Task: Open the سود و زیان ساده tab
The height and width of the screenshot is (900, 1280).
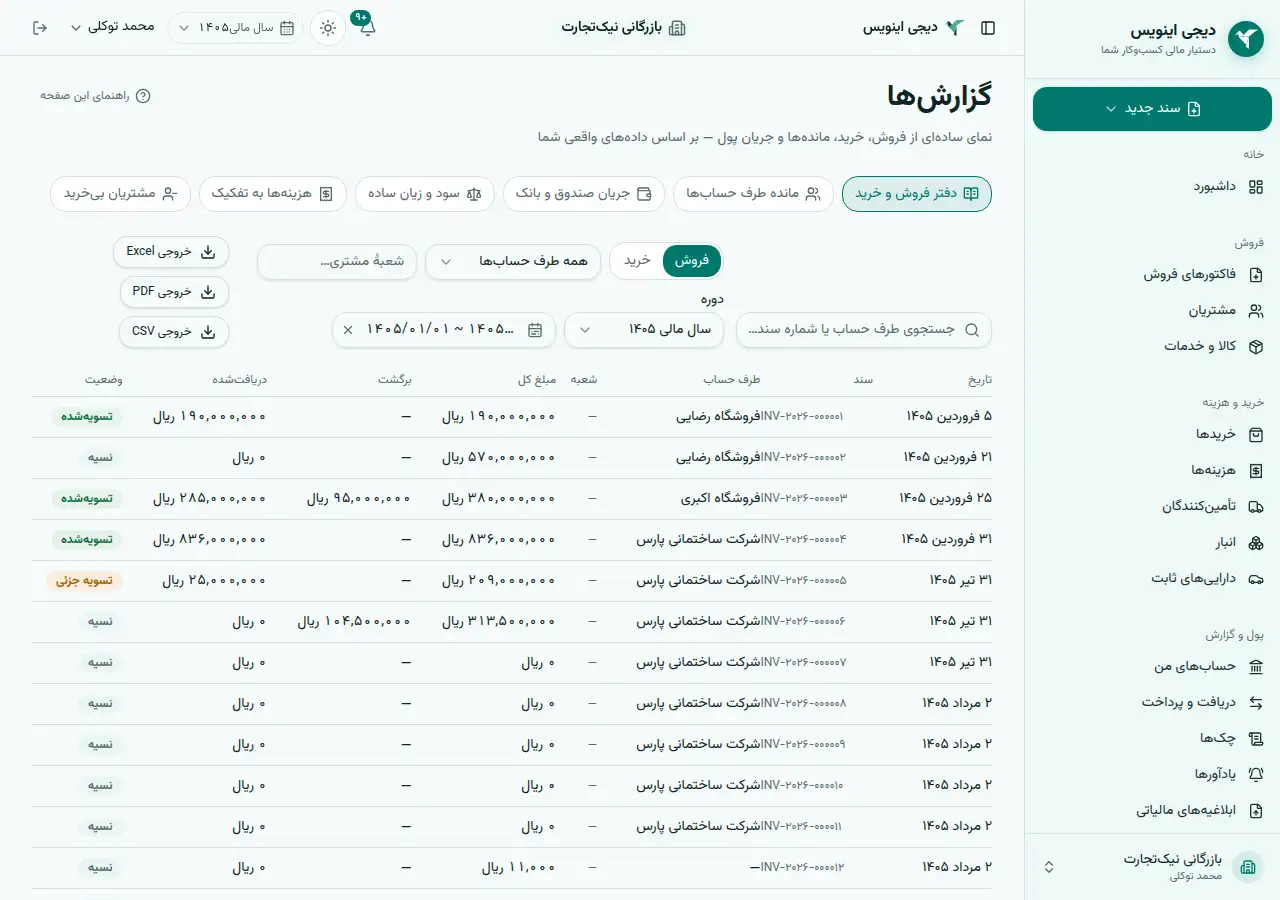Action: [x=425, y=193]
